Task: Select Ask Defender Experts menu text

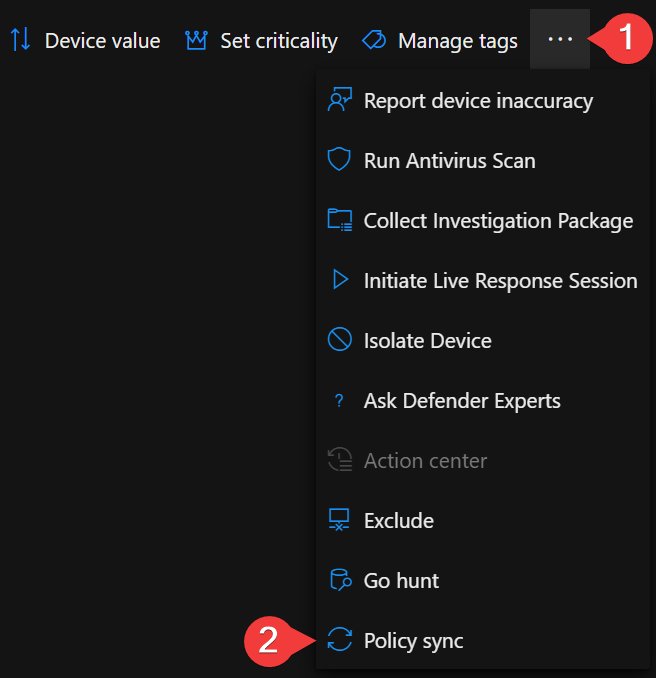Action: point(462,401)
